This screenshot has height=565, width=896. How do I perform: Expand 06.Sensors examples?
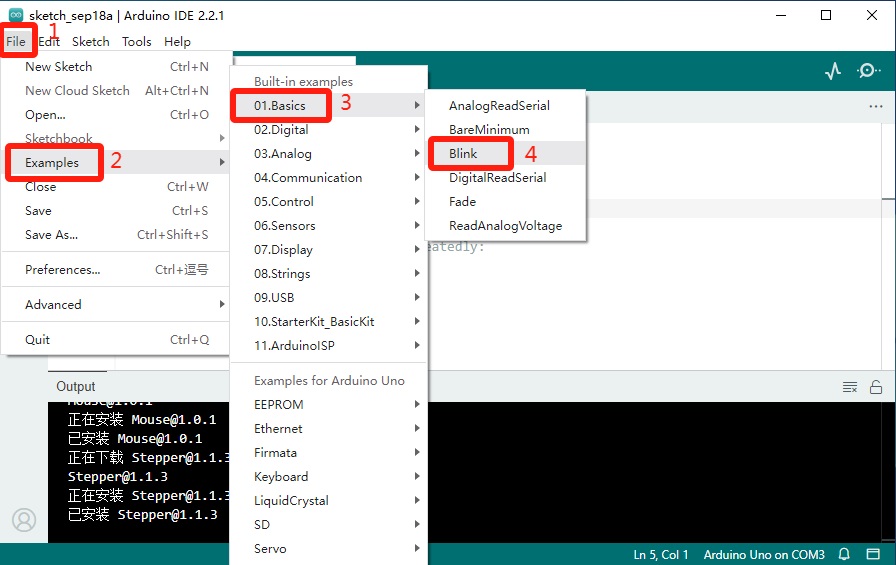coord(329,226)
